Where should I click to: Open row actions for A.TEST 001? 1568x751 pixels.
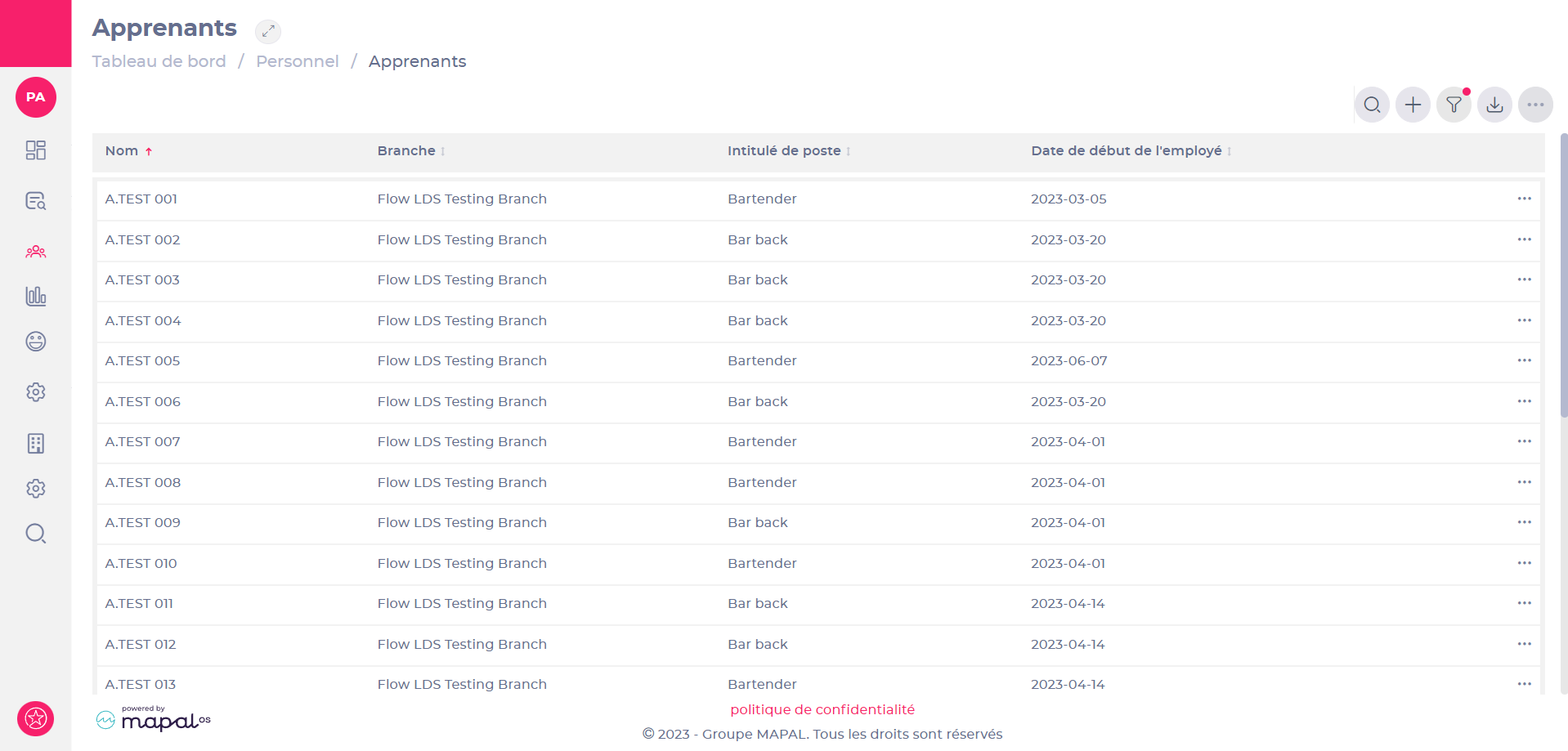click(x=1525, y=199)
